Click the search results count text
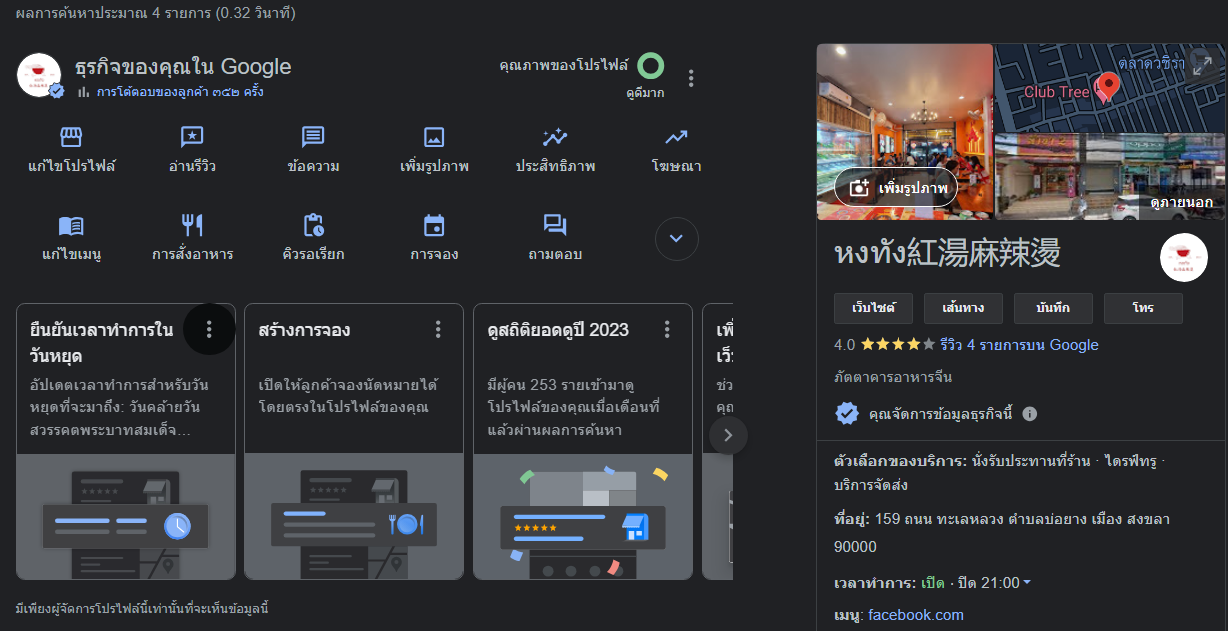 [155, 14]
